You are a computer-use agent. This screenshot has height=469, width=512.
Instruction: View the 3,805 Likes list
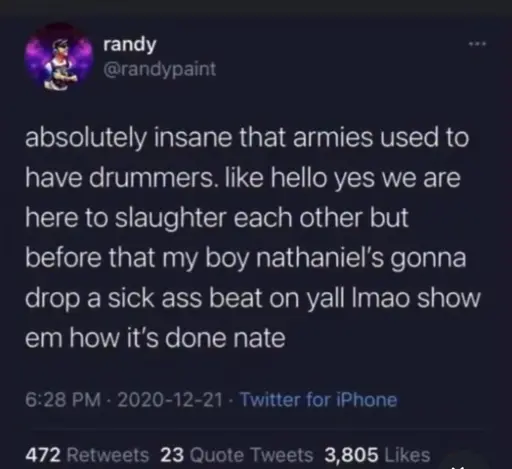[x=377, y=455]
